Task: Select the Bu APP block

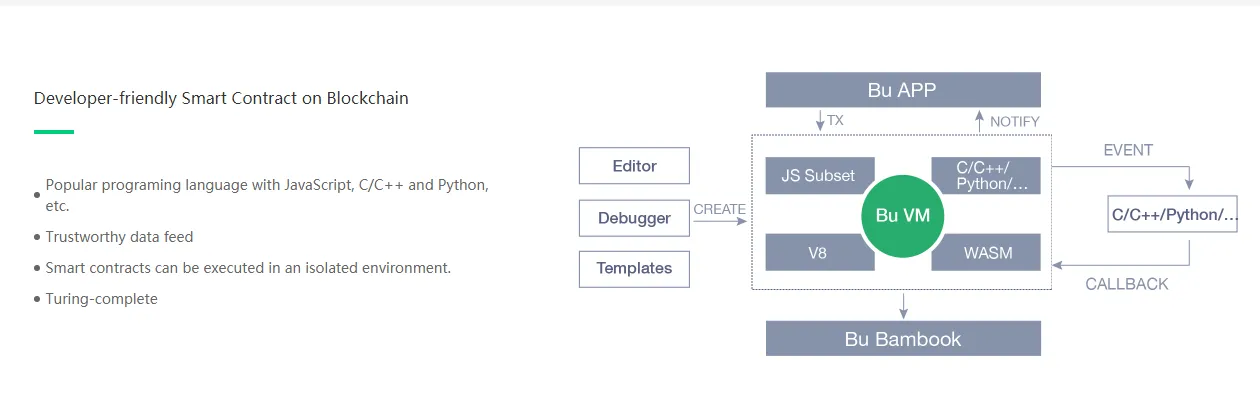Action: pyautogui.click(x=903, y=90)
